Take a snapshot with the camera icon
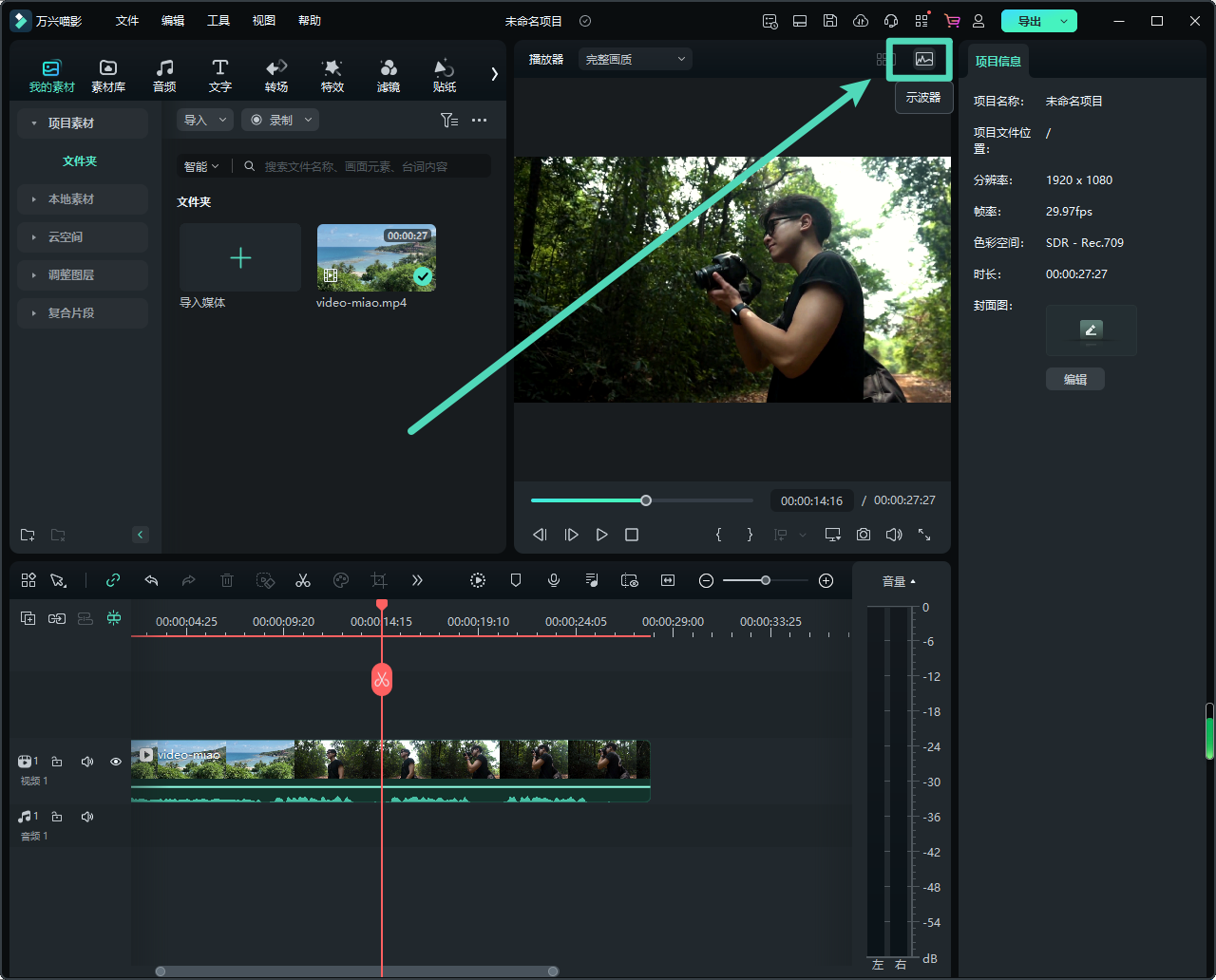The width and height of the screenshot is (1216, 980). click(x=863, y=535)
